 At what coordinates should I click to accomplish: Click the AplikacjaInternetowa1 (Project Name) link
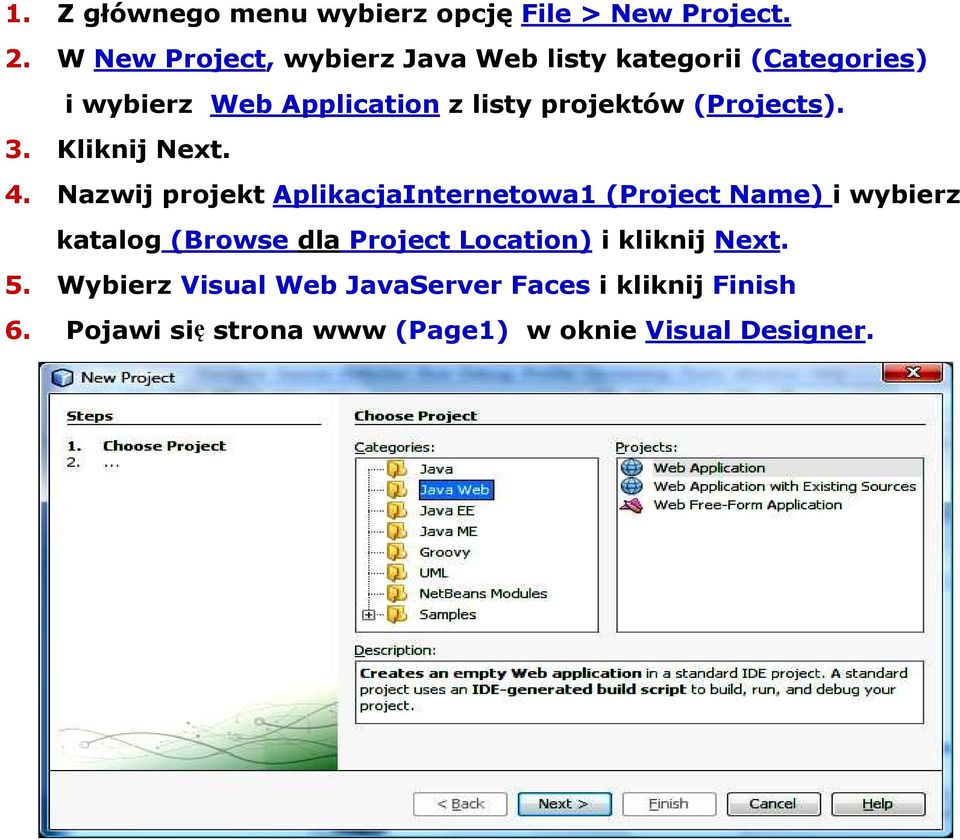[x=552, y=195]
